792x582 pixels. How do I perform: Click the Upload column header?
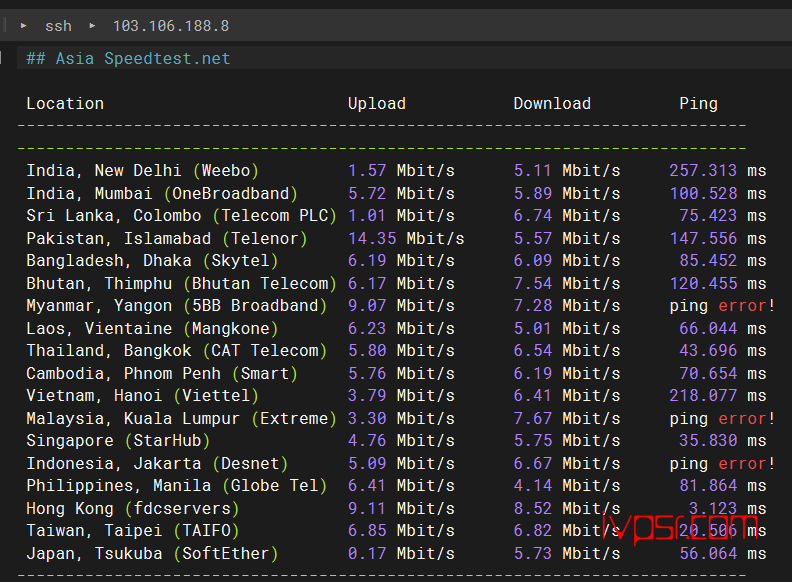click(377, 104)
